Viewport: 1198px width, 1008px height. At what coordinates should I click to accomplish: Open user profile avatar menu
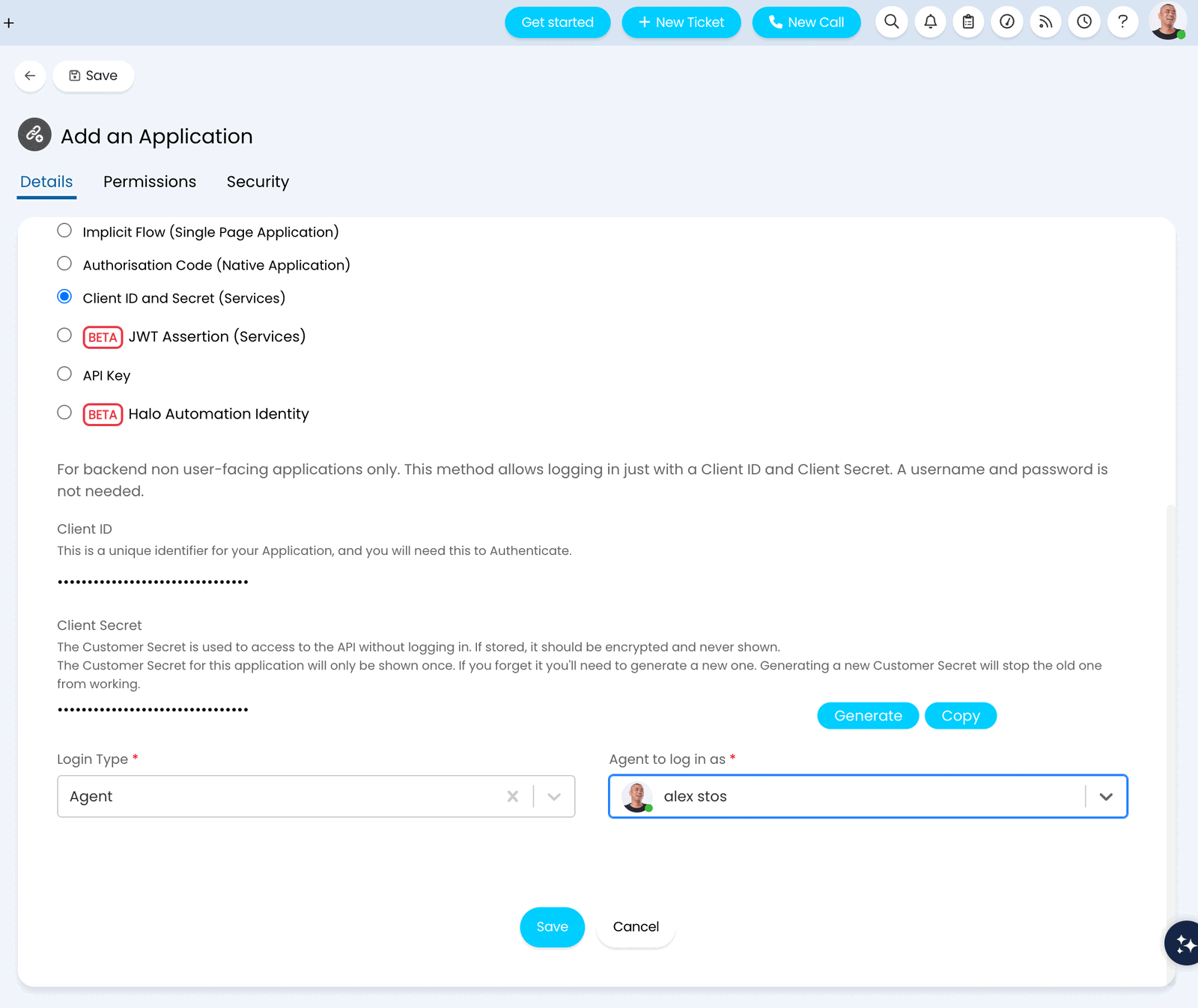[x=1168, y=21]
